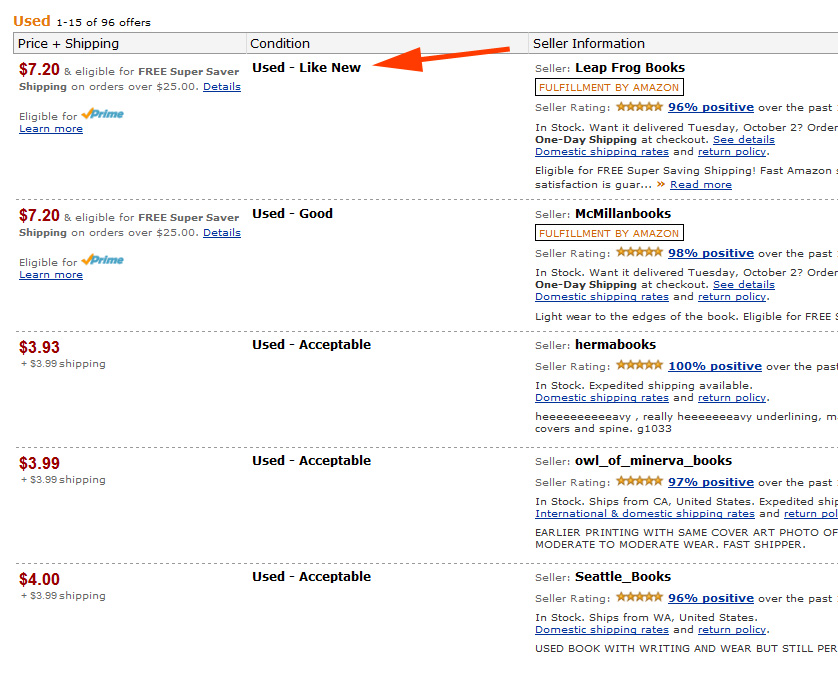Screen dimensions: 838x674
Task: Open Domestic shipping rates for Seattle_Books
Action: click(602, 630)
